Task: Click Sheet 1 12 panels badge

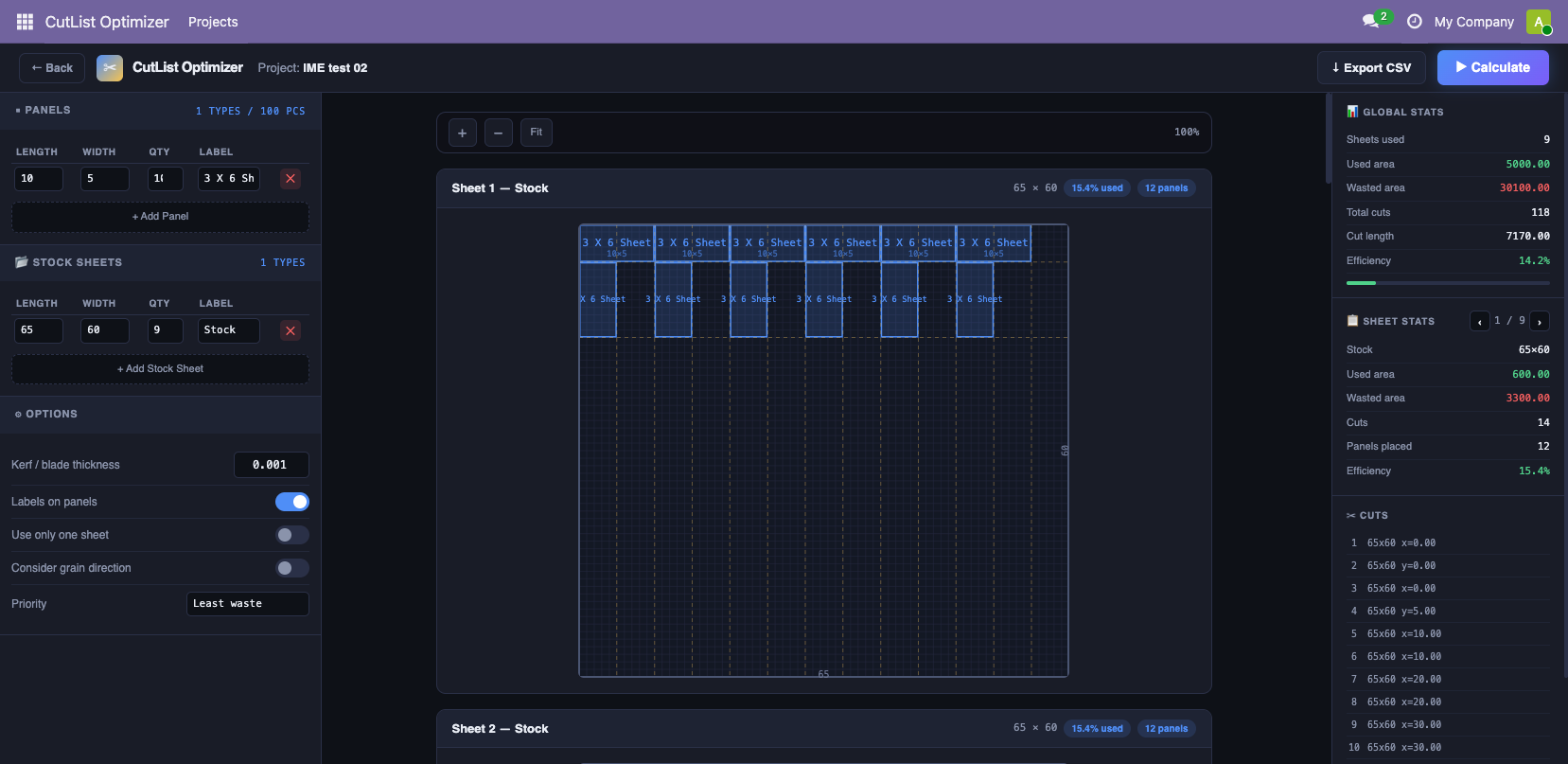Action: coord(1166,188)
